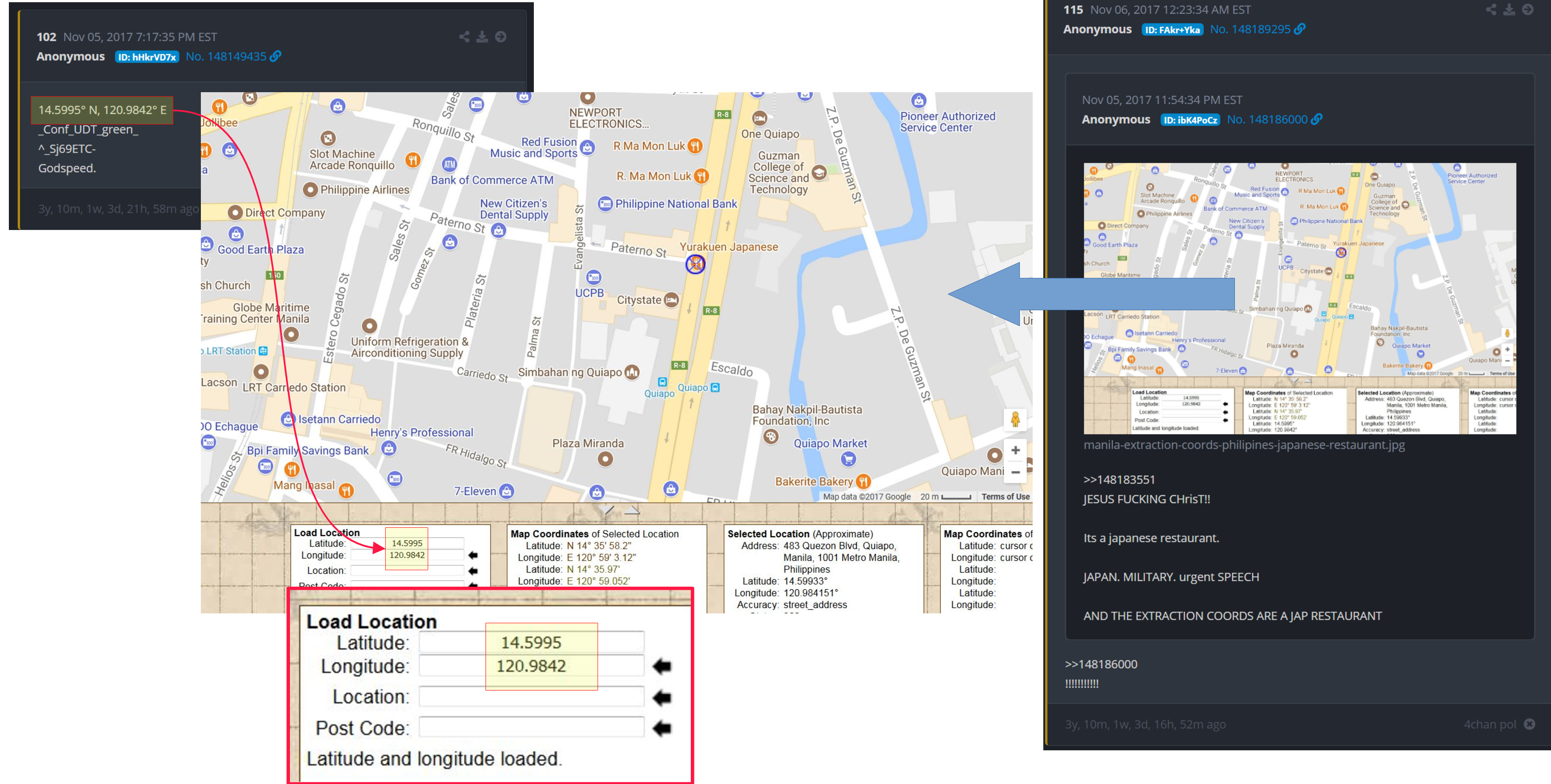1551x784 pixels.
Task: Click the chain link icon beside No. 148149435
Action: [x=275, y=56]
